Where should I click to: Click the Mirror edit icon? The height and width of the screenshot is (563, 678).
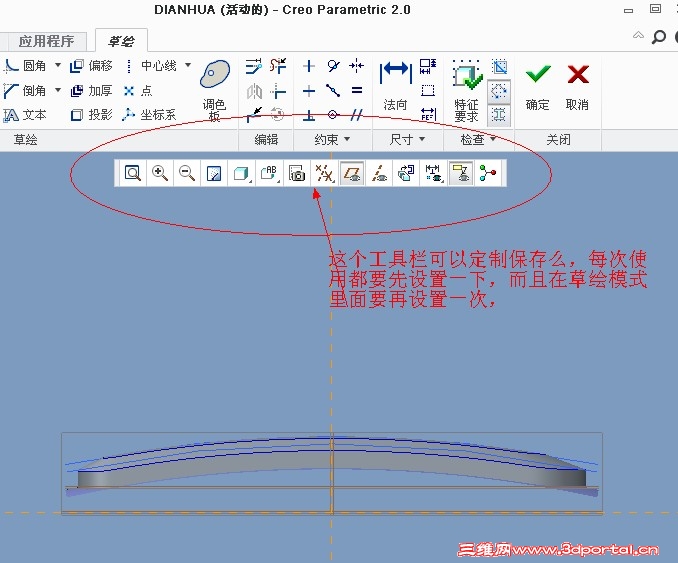coord(254,91)
